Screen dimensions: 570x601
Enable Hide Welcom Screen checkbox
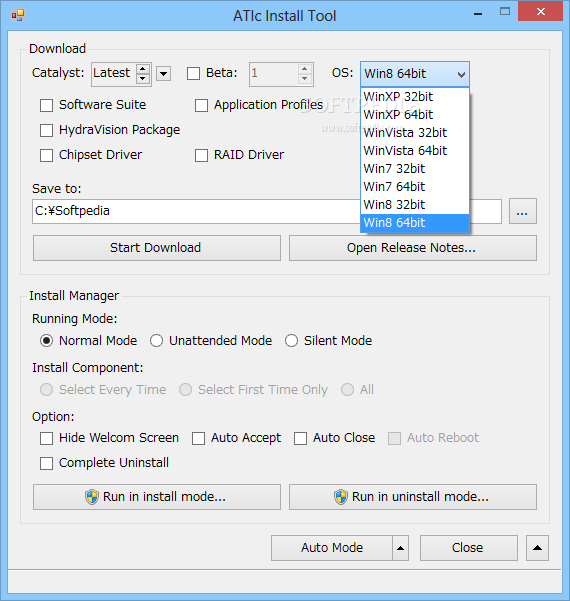click(x=47, y=438)
